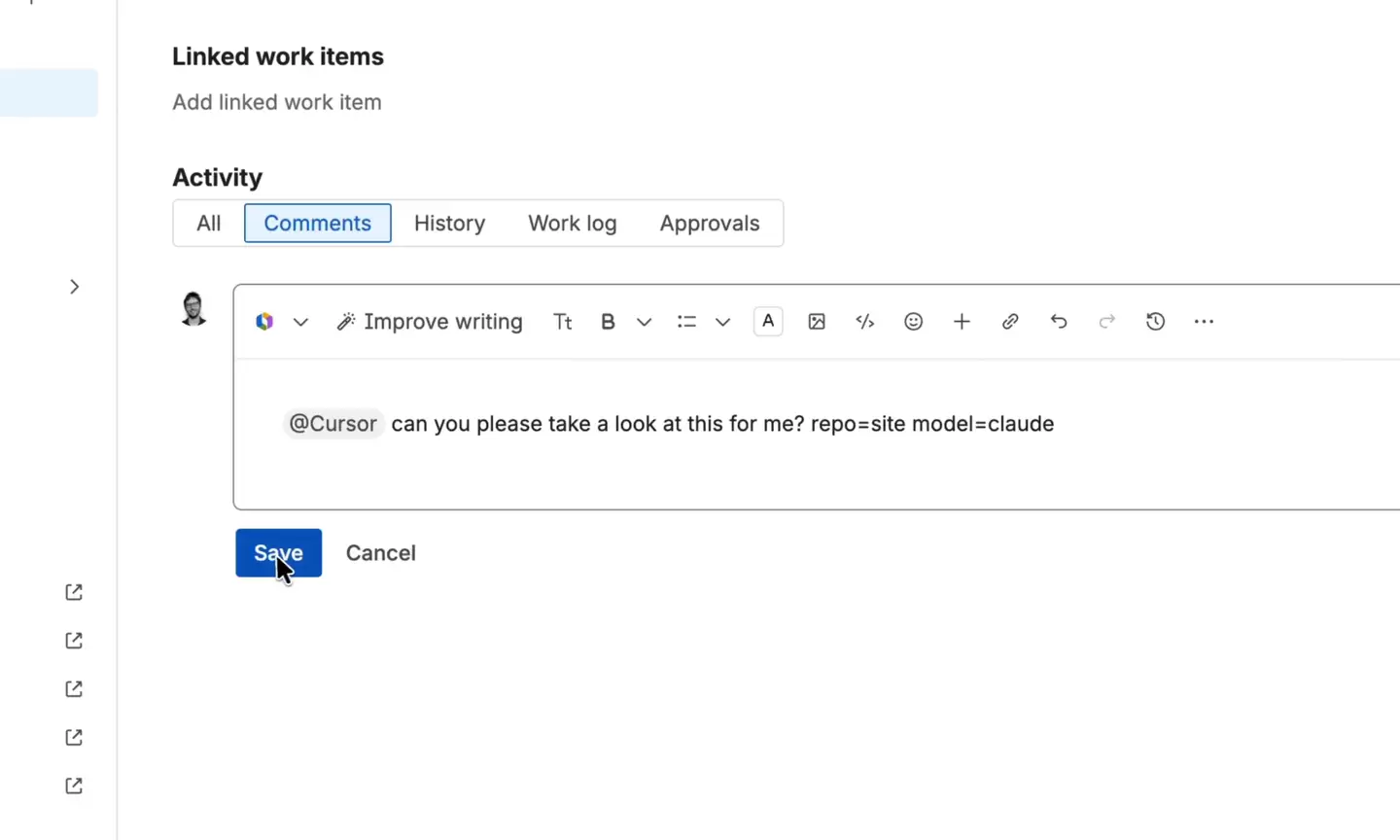Insert an image or file
Image resolution: width=1400 pixels, height=840 pixels.
[817, 322]
